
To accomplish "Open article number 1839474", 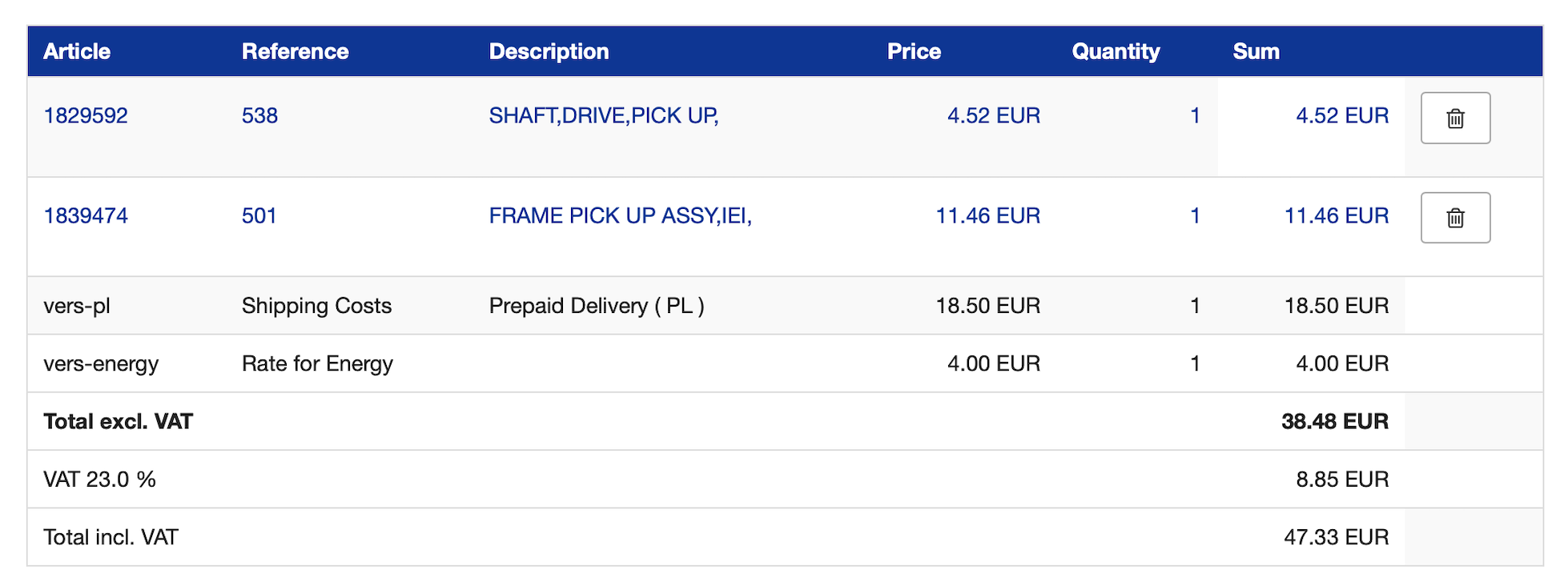I will click(x=86, y=215).
